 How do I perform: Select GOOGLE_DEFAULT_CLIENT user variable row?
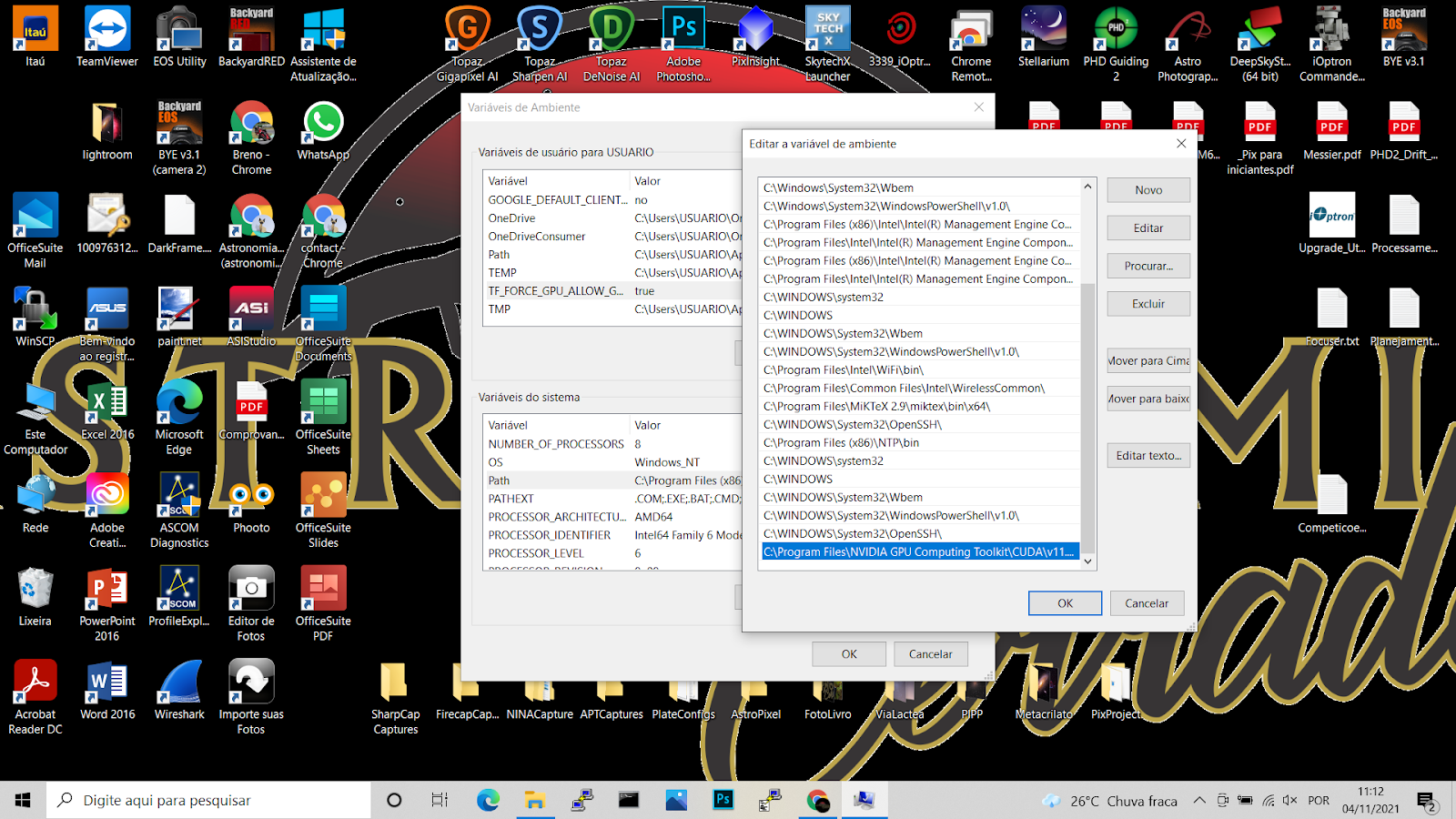pyautogui.click(x=614, y=200)
